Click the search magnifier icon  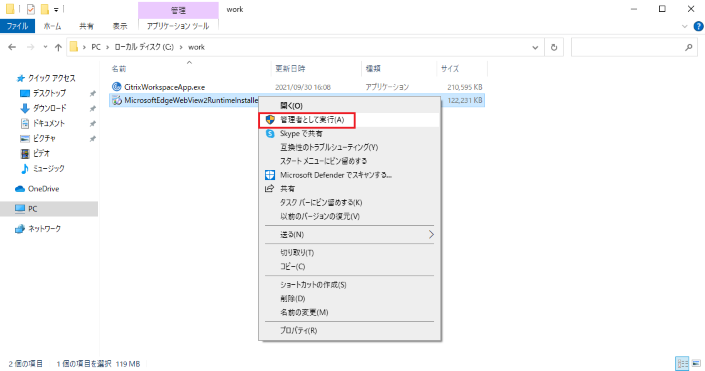pos(688,47)
